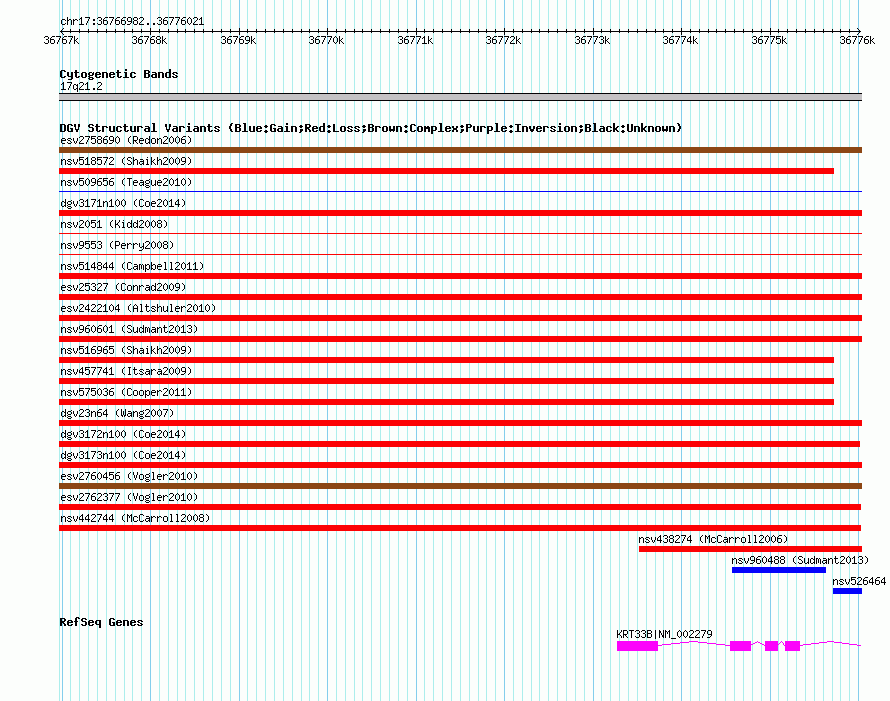Open the dgv3172n100 (Coe2014) variant label
Screen dimensions: 890x701
pyautogui.click(x=123, y=434)
